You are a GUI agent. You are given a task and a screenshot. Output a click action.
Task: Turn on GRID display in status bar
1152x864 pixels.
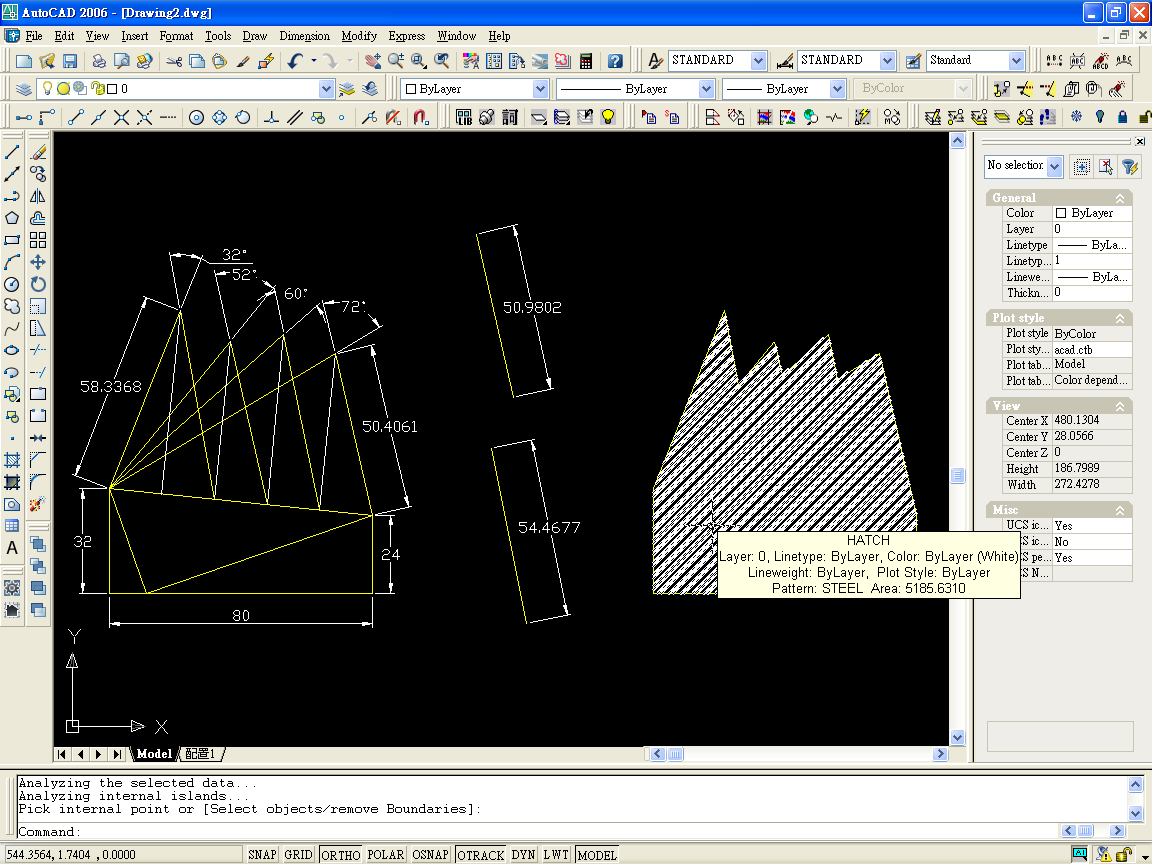pos(298,855)
